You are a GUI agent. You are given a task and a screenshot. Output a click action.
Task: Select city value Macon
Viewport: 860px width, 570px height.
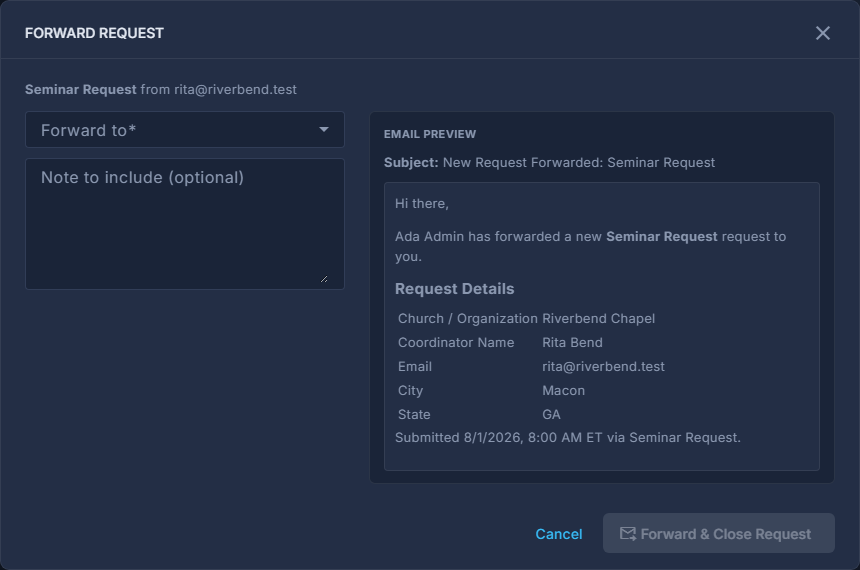point(563,391)
